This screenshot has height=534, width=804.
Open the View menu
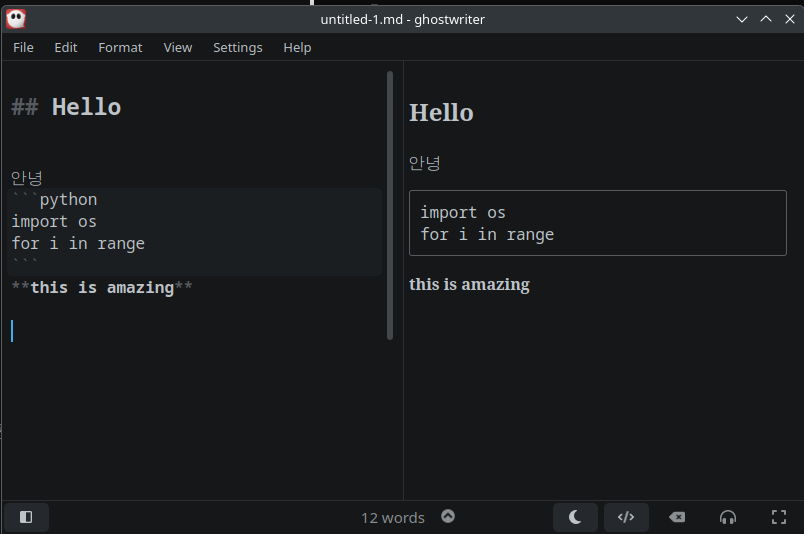pyautogui.click(x=177, y=48)
